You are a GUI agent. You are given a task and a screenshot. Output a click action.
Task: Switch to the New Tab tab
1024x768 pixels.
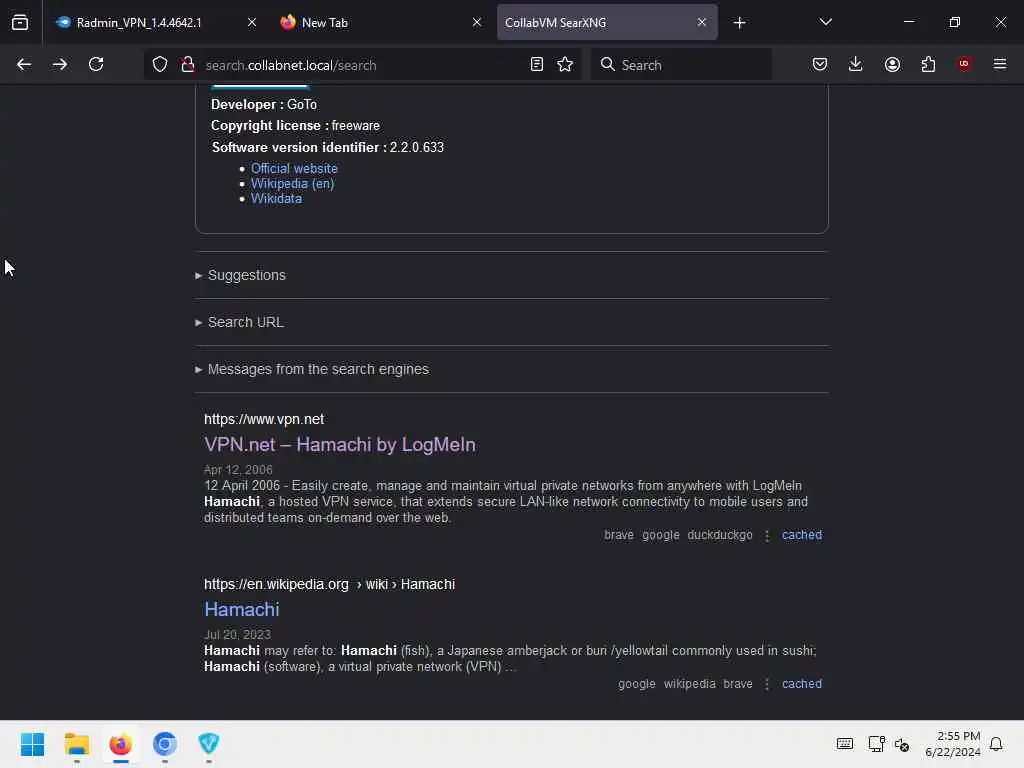pyautogui.click(x=325, y=22)
